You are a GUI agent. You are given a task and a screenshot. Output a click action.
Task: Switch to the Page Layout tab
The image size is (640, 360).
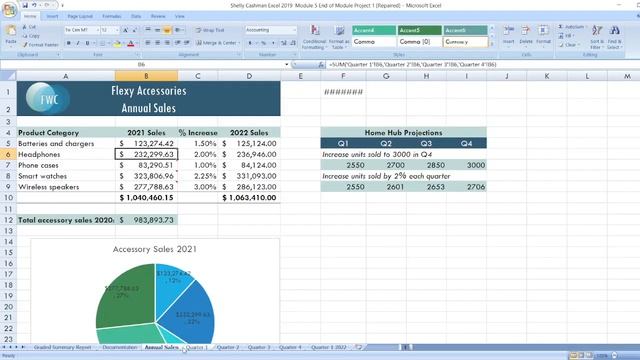click(80, 16)
